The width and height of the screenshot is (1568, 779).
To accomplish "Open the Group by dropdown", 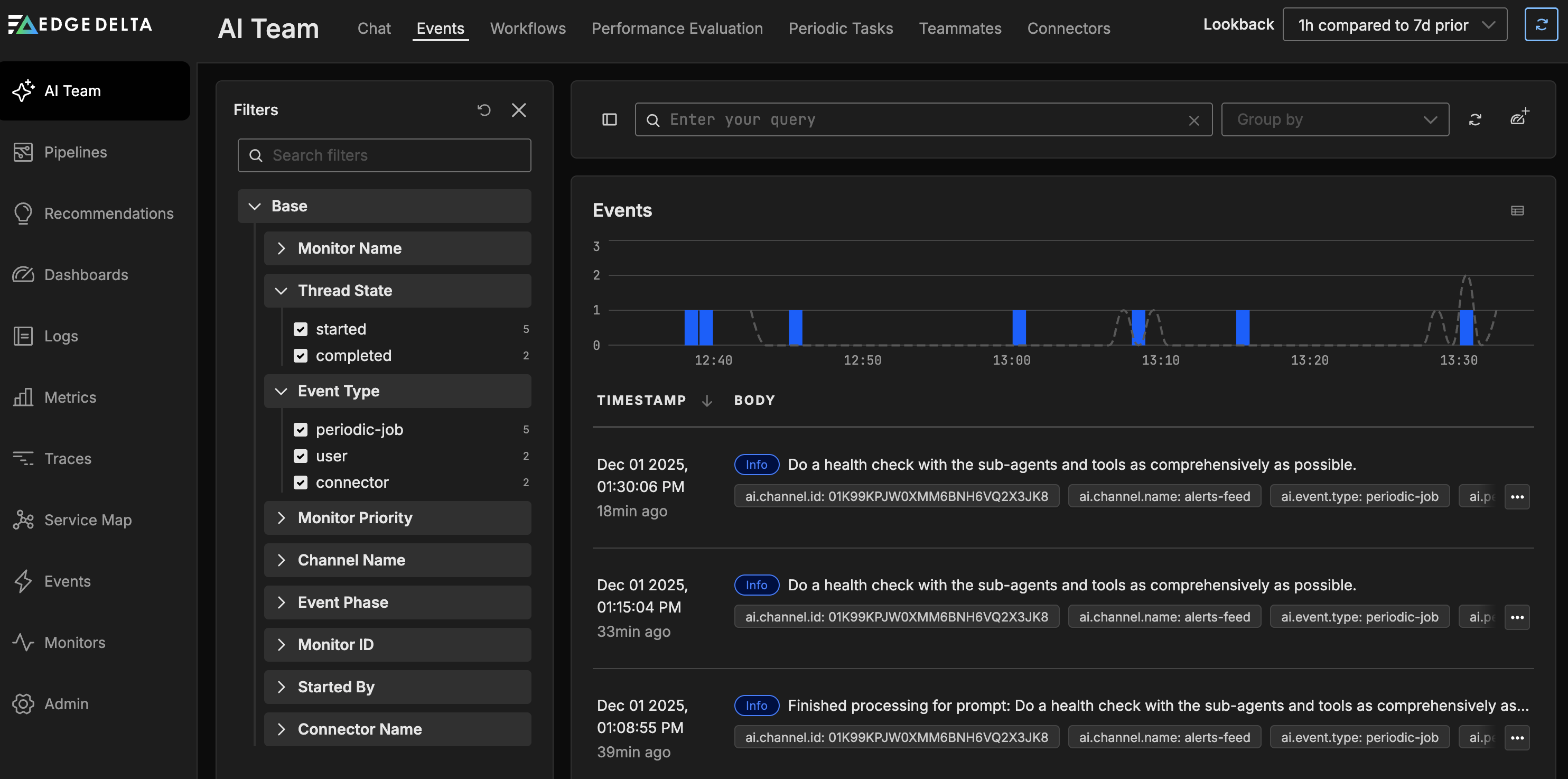I will click(x=1335, y=119).
